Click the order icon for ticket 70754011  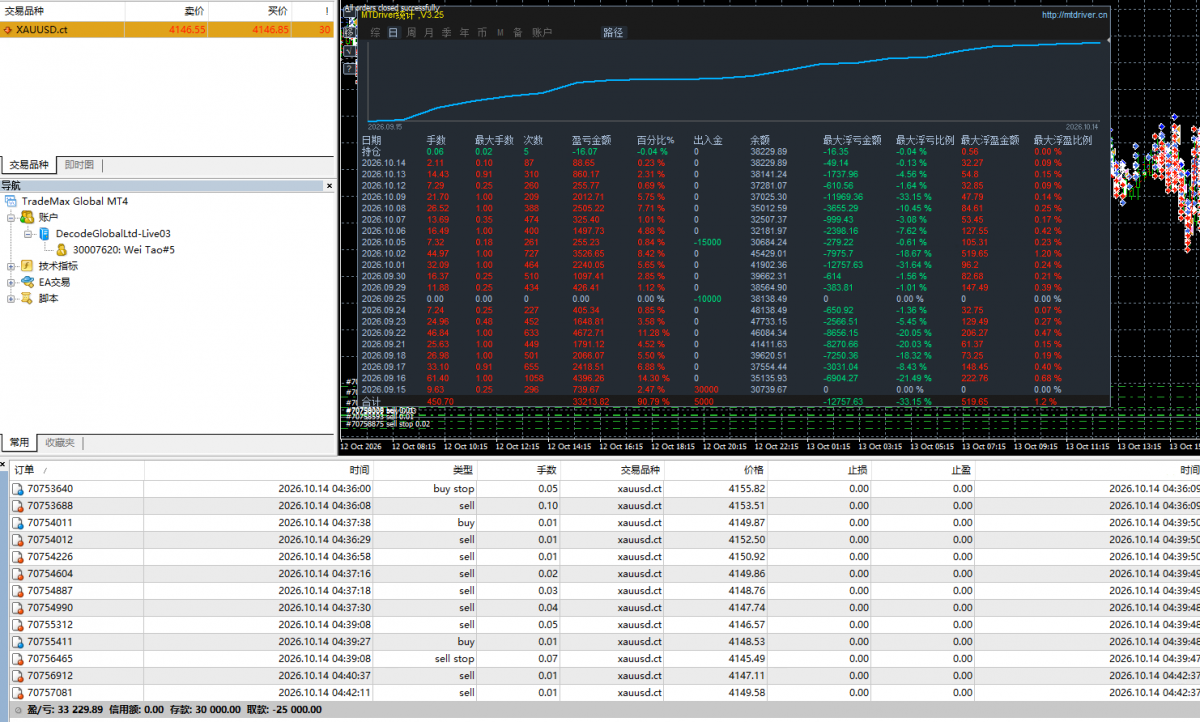click(x=18, y=523)
